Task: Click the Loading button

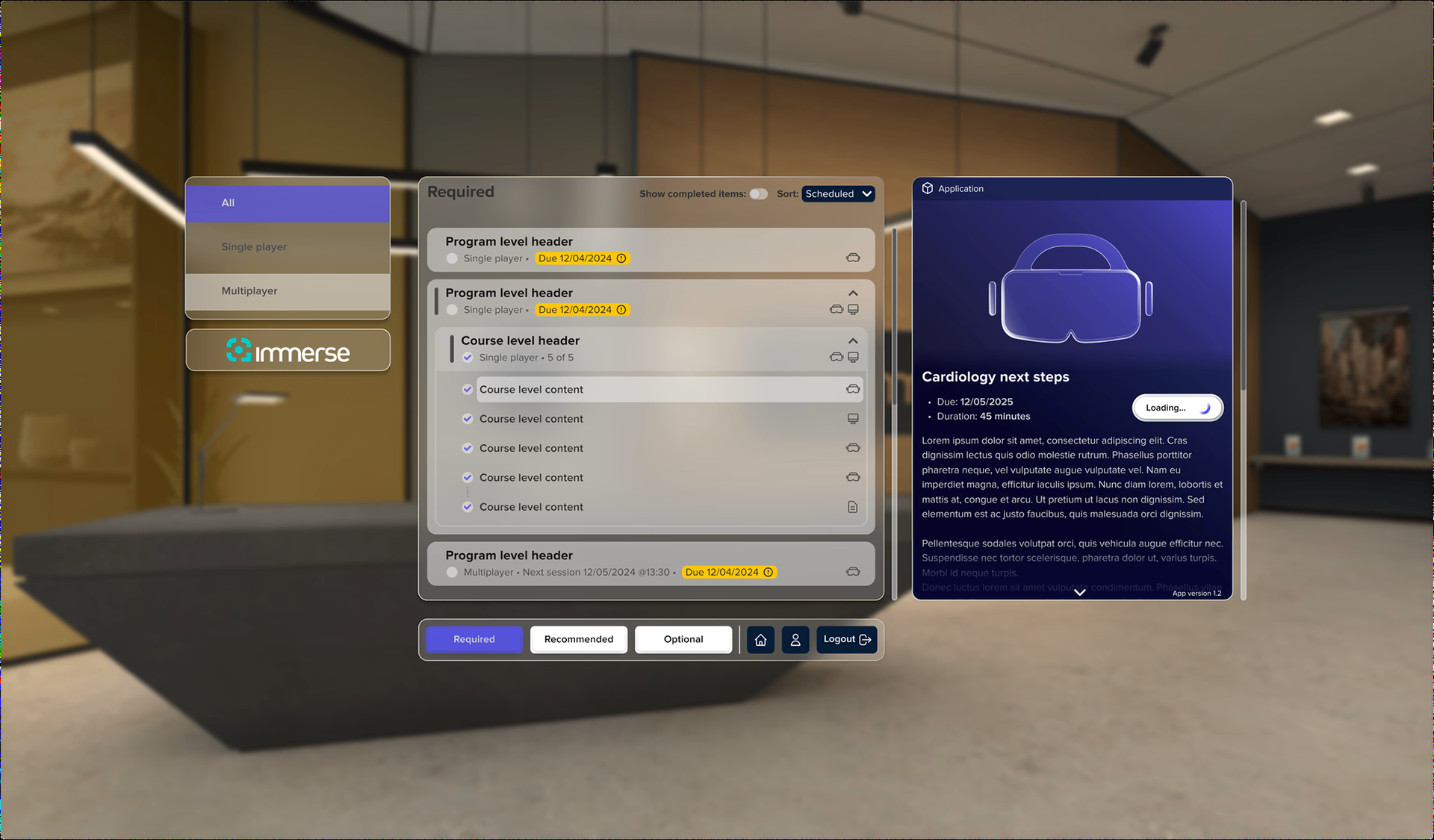Action: [1177, 408]
